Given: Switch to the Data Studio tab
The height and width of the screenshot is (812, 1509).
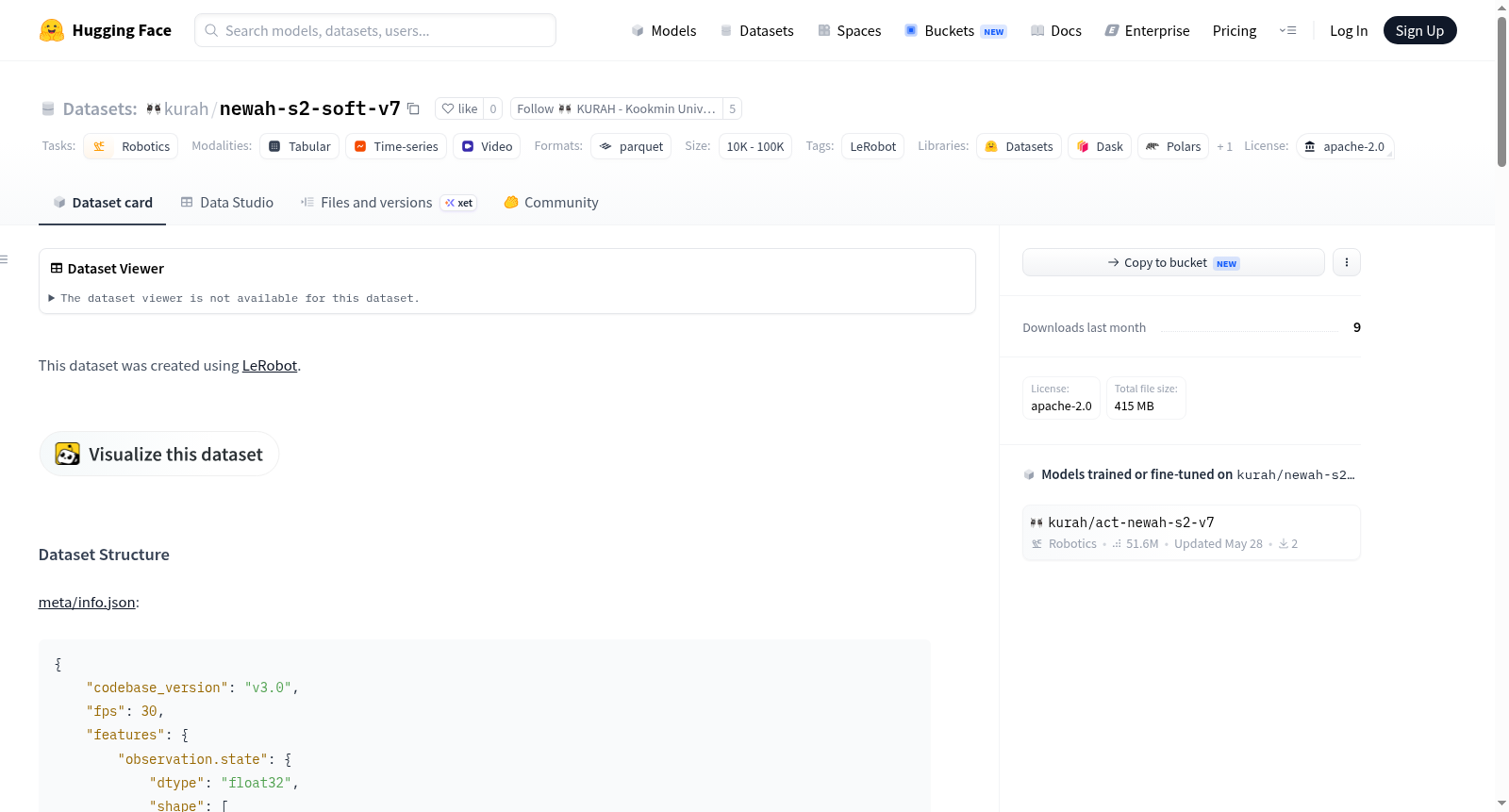Looking at the screenshot, I should (227, 203).
